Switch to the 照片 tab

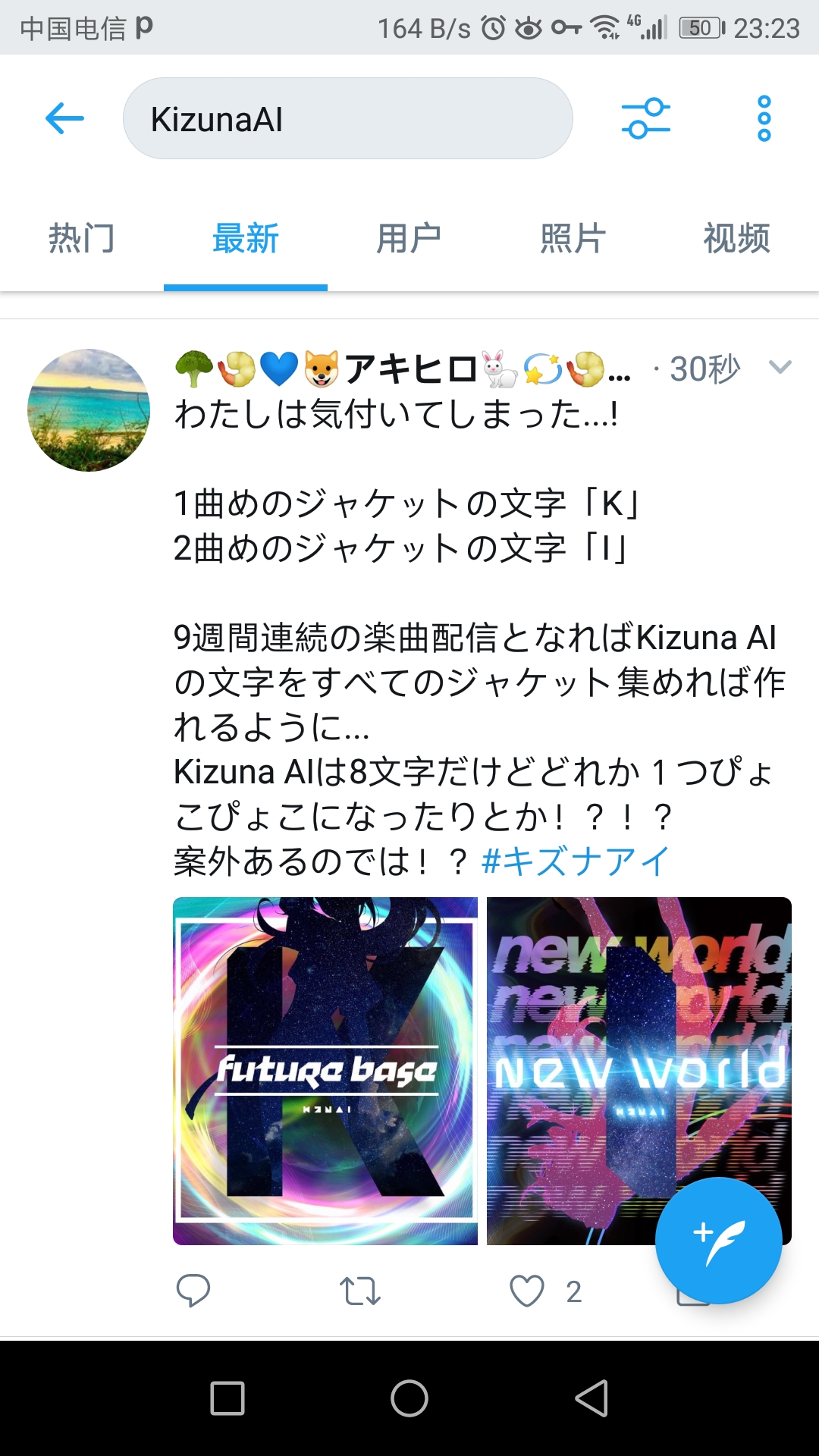(x=573, y=238)
